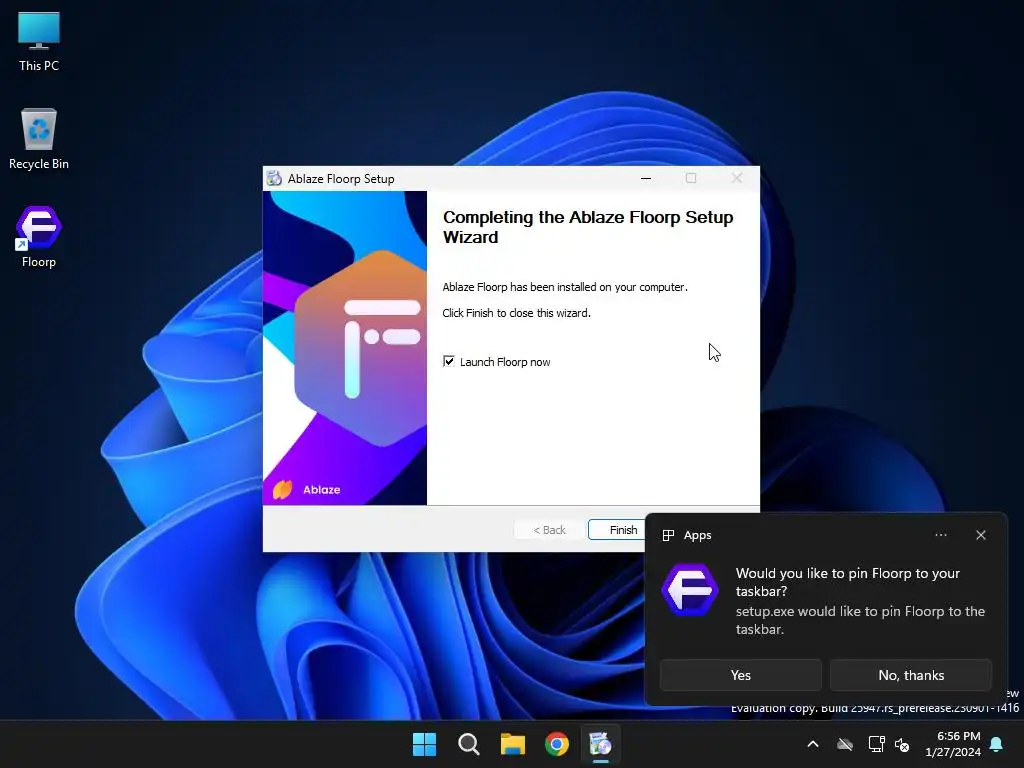Select the Recycle Bin desktop icon
Image resolution: width=1024 pixels, height=768 pixels.
point(39,139)
